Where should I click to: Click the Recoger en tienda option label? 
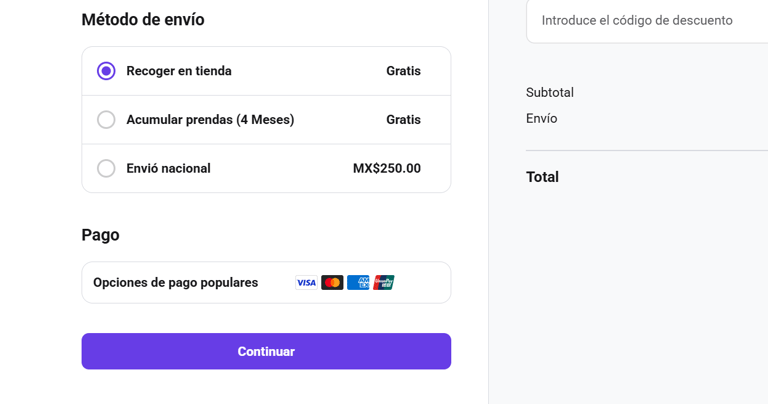[179, 71]
